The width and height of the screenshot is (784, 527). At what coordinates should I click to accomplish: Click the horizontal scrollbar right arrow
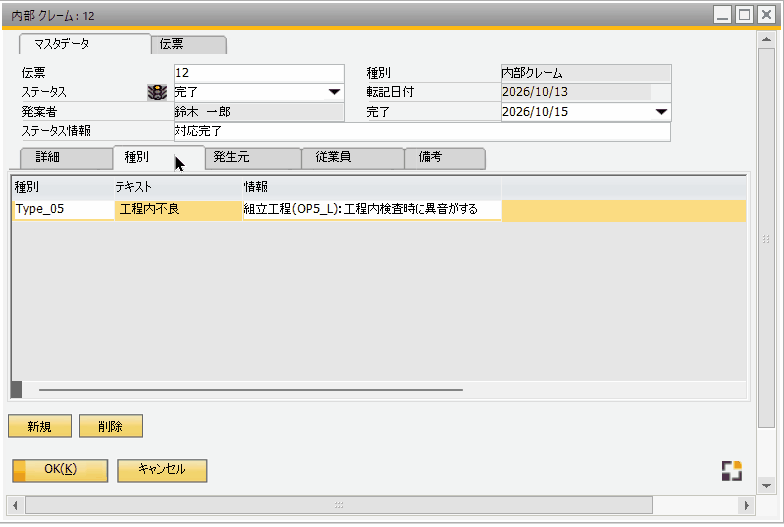click(x=746, y=506)
